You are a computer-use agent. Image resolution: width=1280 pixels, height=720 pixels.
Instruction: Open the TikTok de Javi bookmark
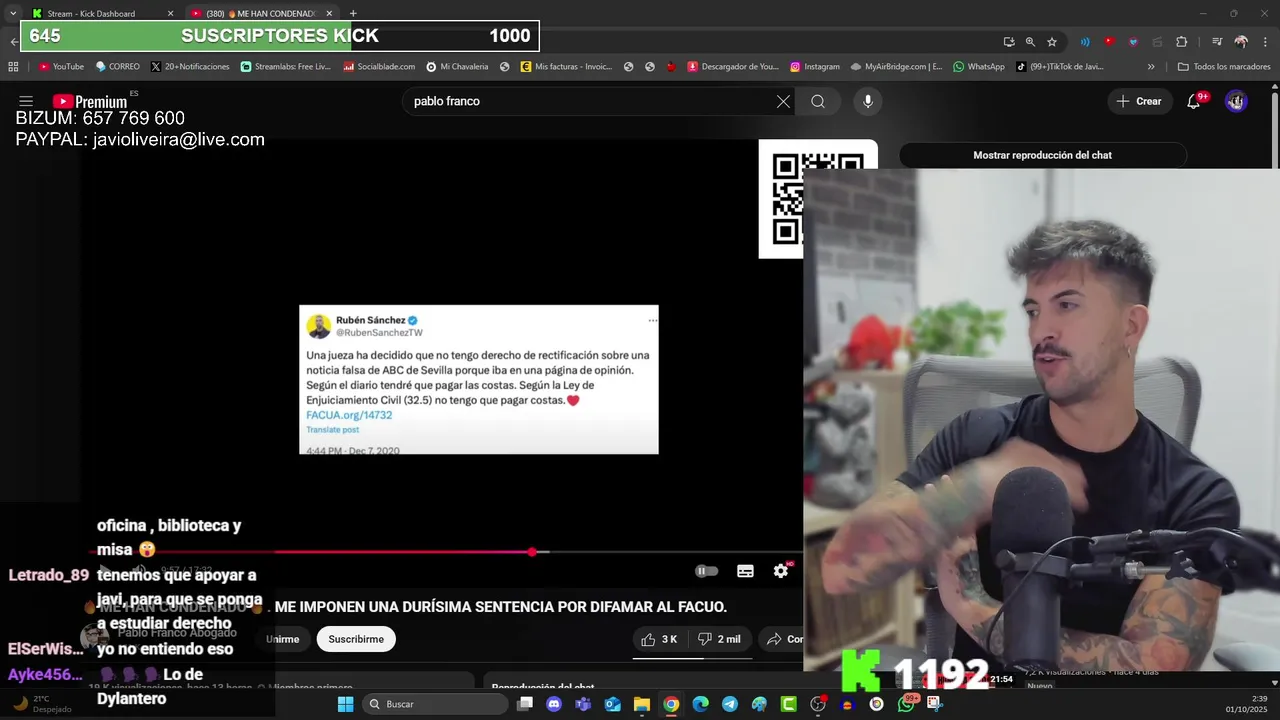click(1059, 67)
